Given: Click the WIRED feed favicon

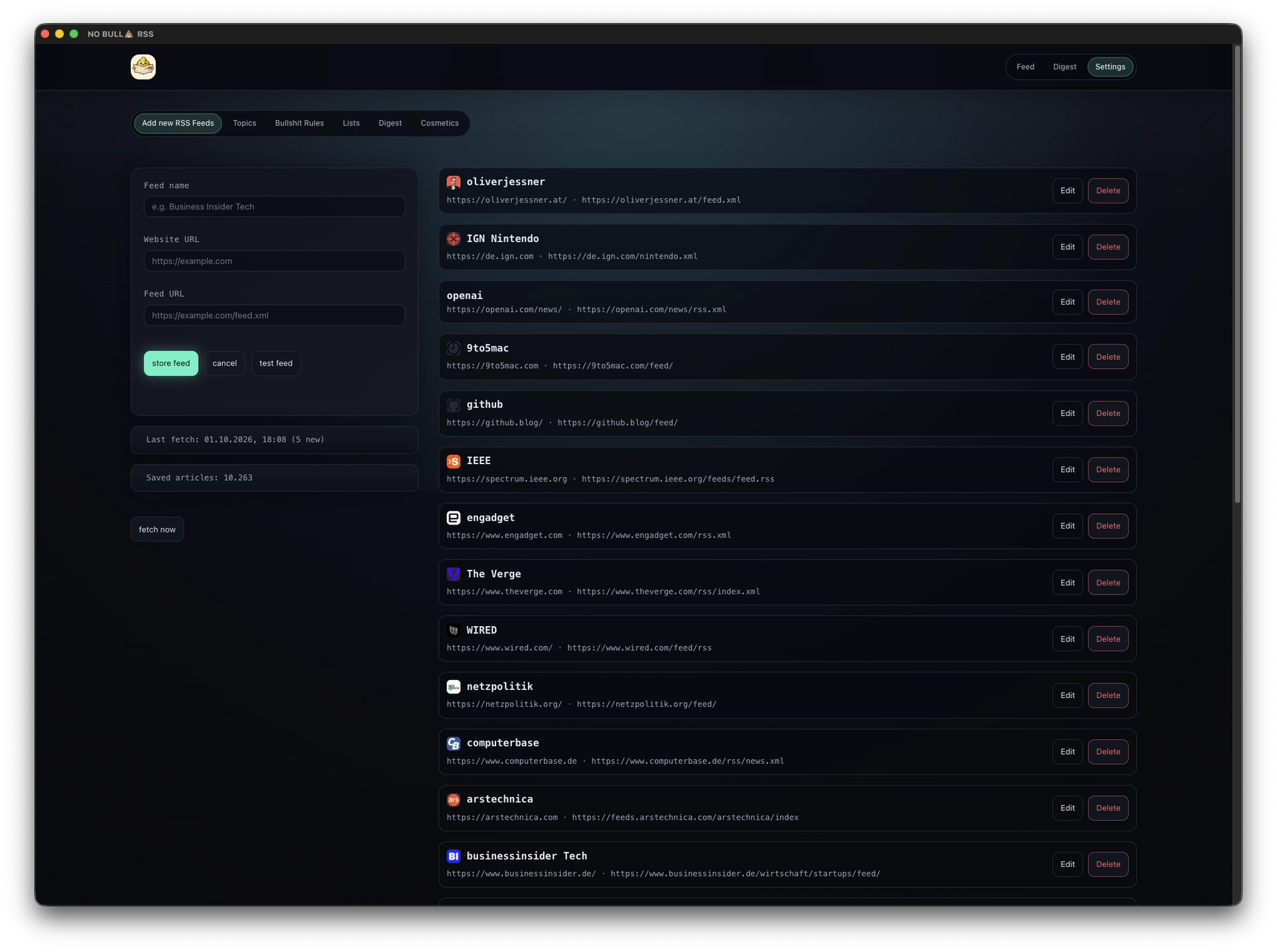Looking at the screenshot, I should pyautogui.click(x=454, y=630).
